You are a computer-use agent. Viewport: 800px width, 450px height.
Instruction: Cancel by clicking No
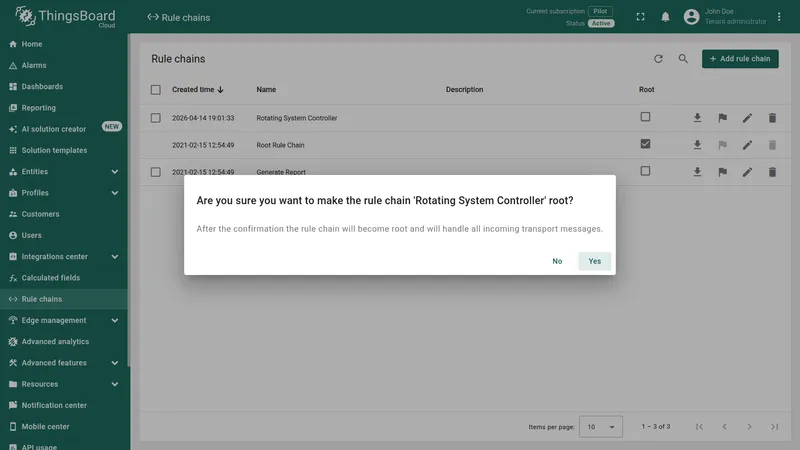pyautogui.click(x=557, y=261)
